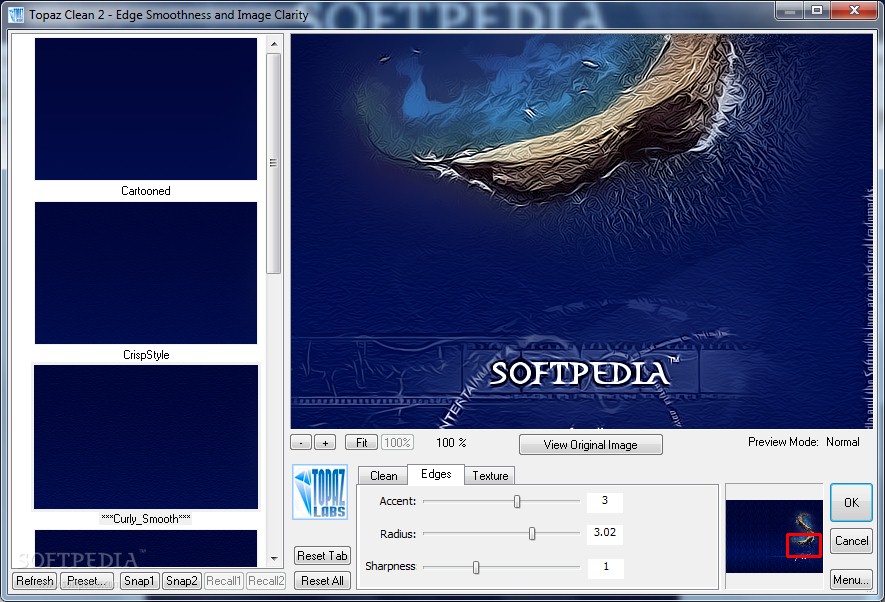
Task: Click the Accent slider handle
Action: [517, 501]
